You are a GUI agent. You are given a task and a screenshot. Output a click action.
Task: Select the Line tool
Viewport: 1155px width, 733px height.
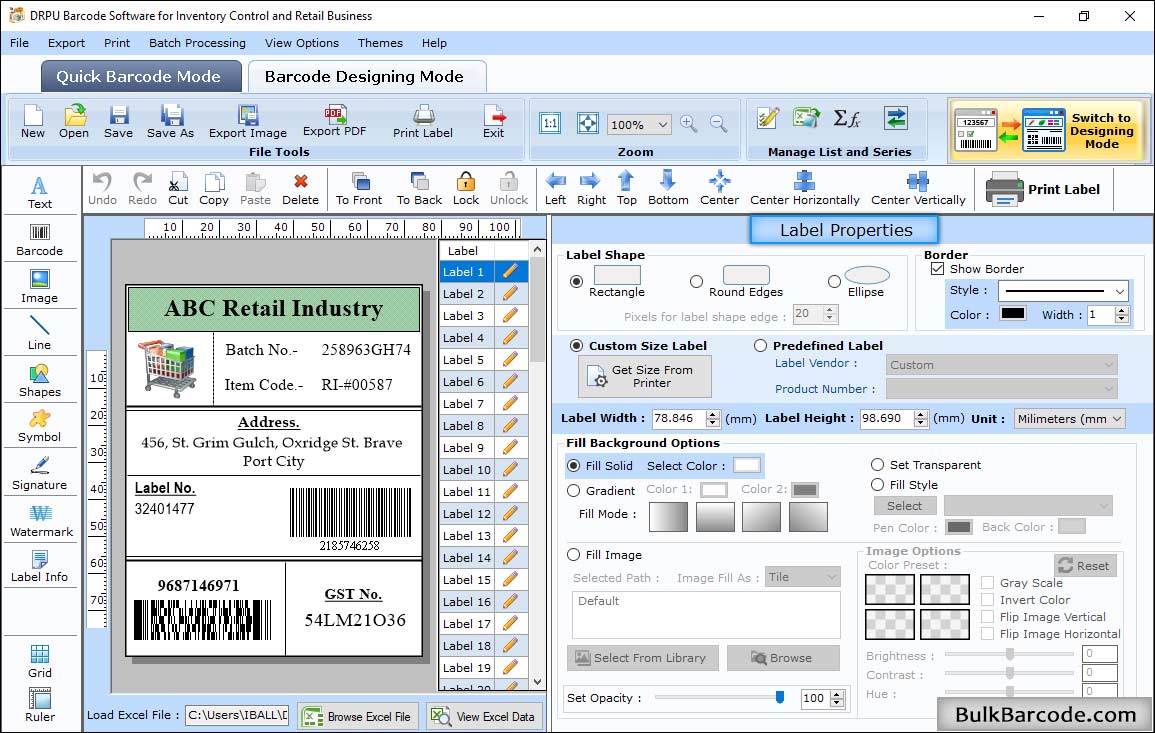40,333
